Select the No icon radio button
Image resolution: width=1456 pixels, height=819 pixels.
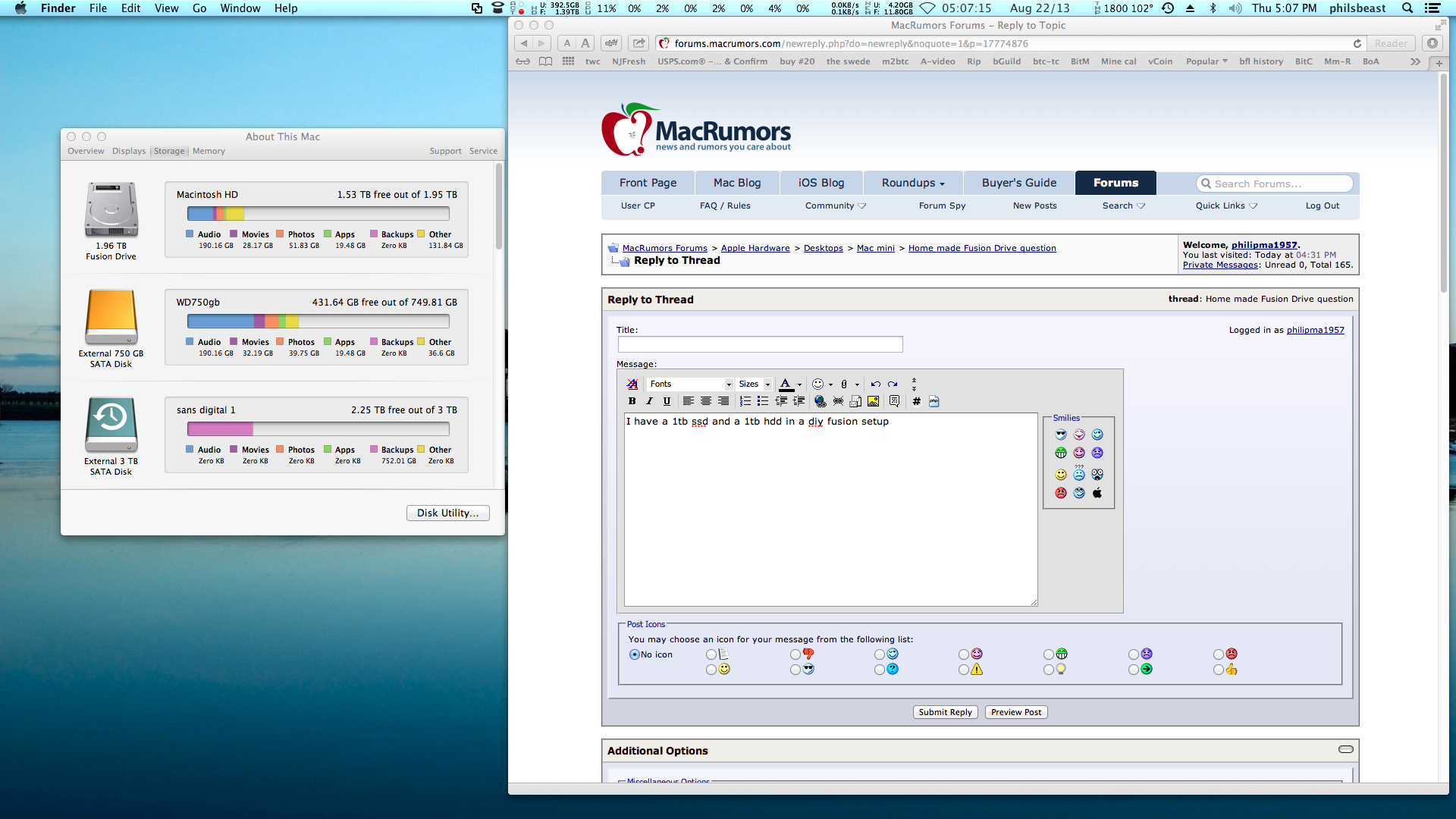coord(634,654)
